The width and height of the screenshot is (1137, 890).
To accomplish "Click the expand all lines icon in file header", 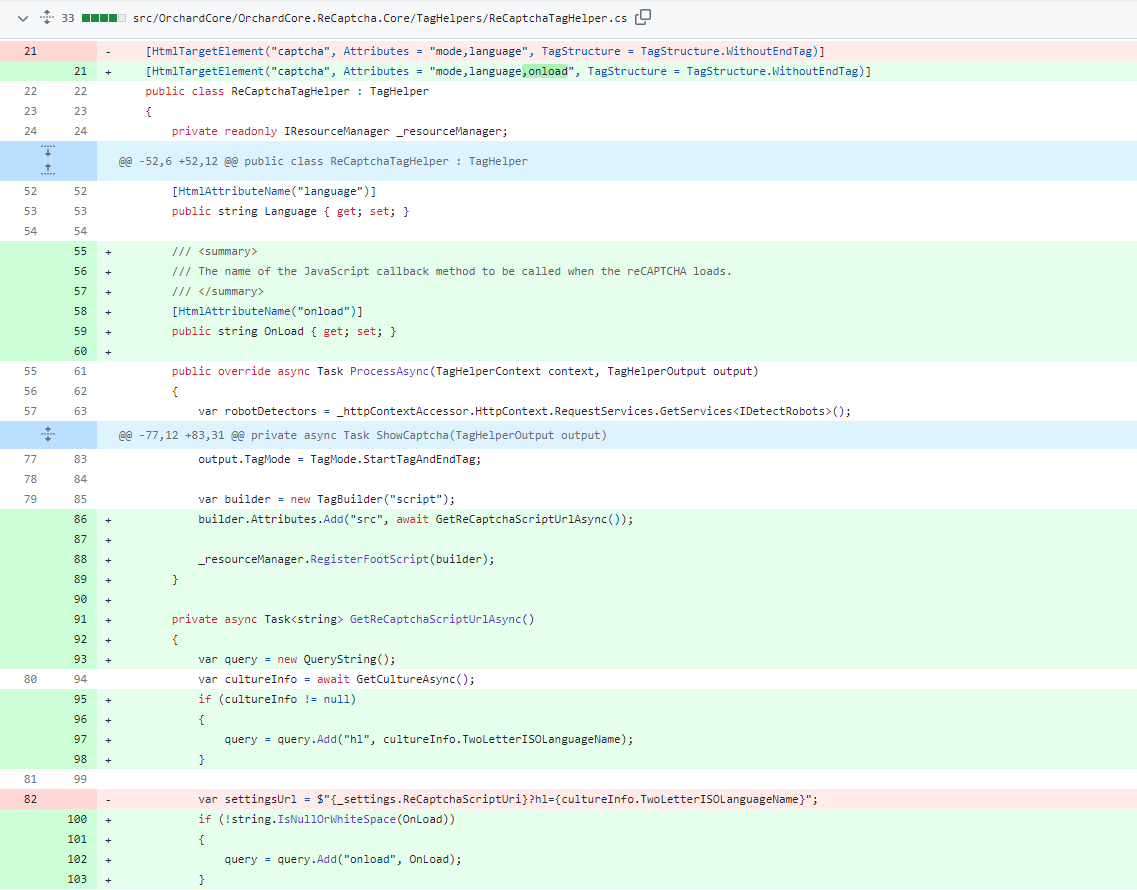I will pyautogui.click(x=46, y=17).
